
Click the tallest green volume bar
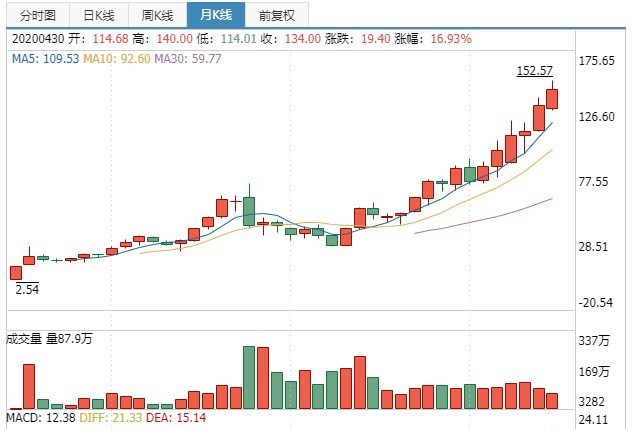pyautogui.click(x=249, y=377)
